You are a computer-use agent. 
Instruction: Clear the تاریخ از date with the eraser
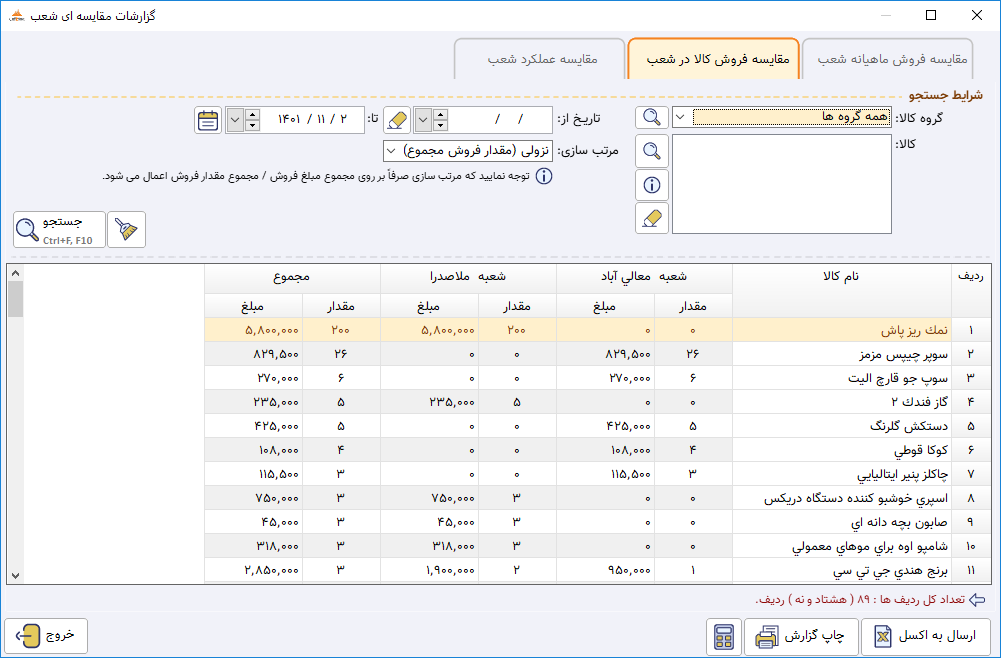[x=397, y=120]
